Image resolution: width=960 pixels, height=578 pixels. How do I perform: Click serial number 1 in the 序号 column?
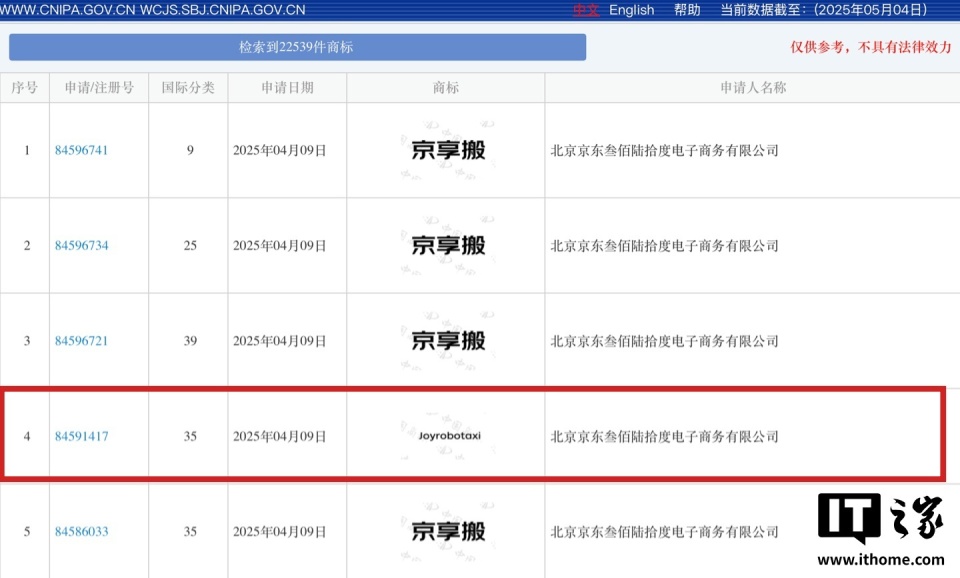click(26, 150)
